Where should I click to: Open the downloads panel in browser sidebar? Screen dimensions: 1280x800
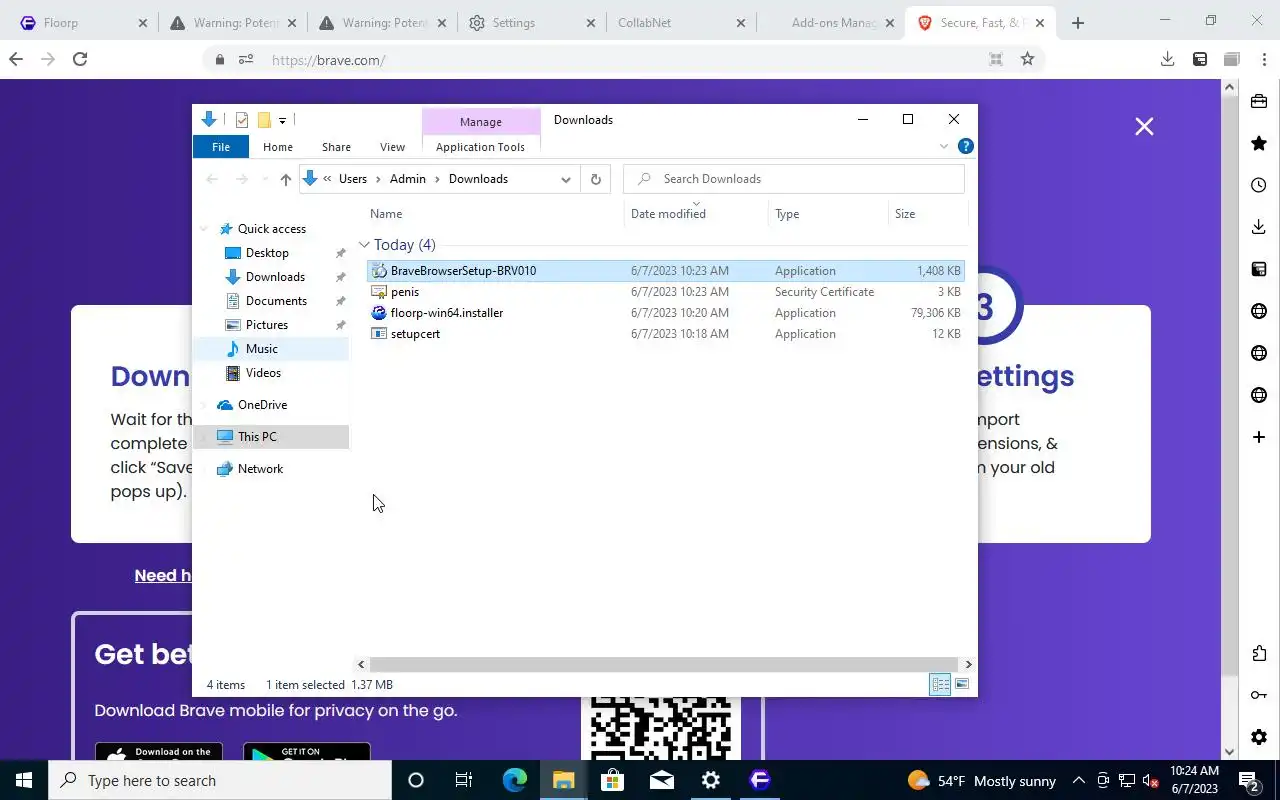point(1259,227)
